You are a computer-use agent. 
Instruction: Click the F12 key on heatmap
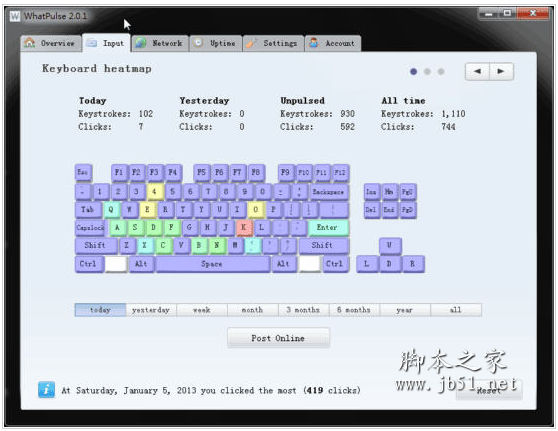pos(340,173)
